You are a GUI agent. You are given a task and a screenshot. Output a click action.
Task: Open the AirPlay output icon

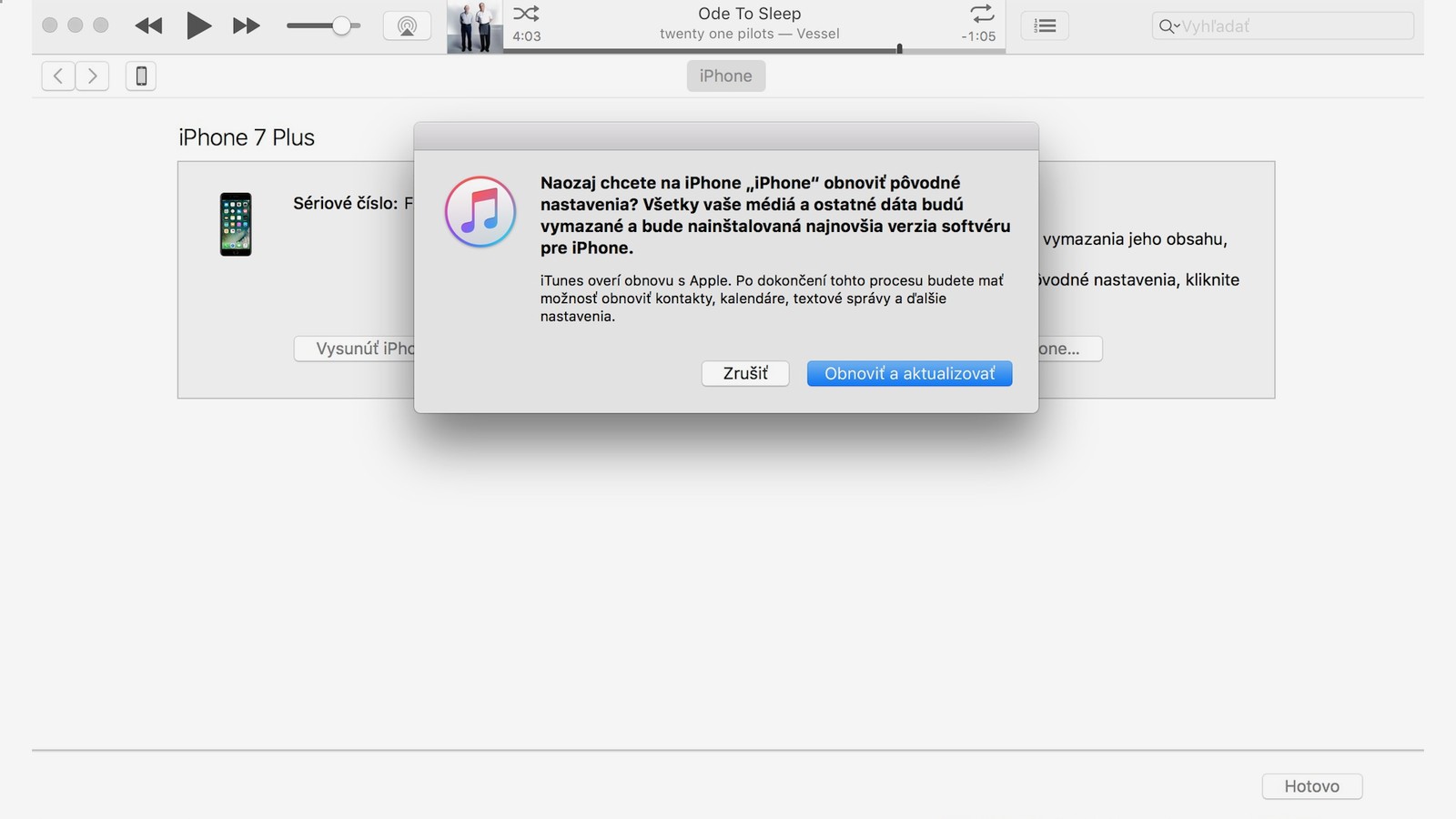click(407, 25)
